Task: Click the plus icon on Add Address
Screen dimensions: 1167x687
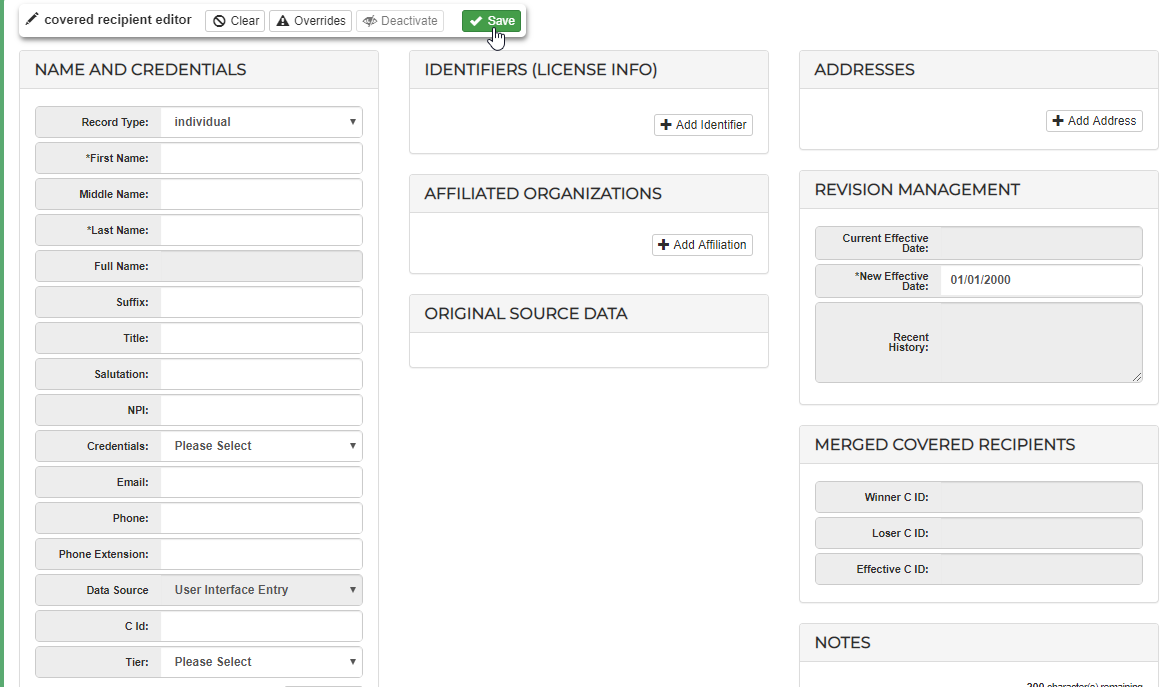Action: click(x=1058, y=121)
